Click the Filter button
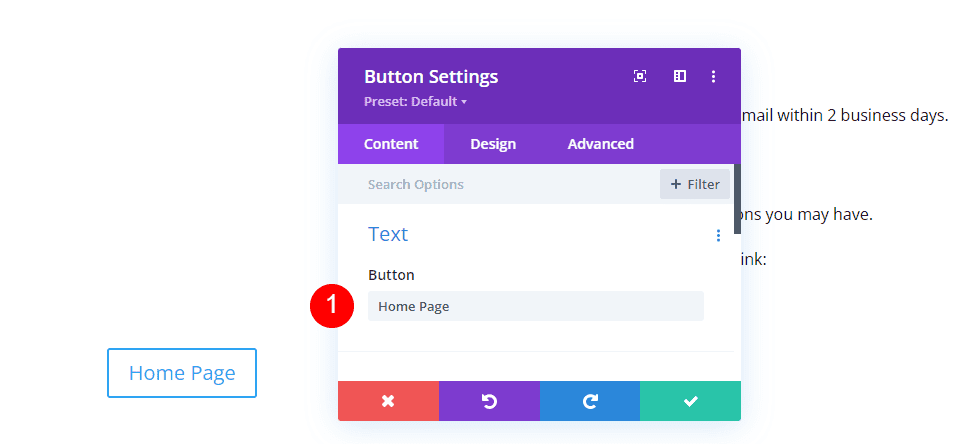The width and height of the screenshot is (961, 444). tap(695, 184)
